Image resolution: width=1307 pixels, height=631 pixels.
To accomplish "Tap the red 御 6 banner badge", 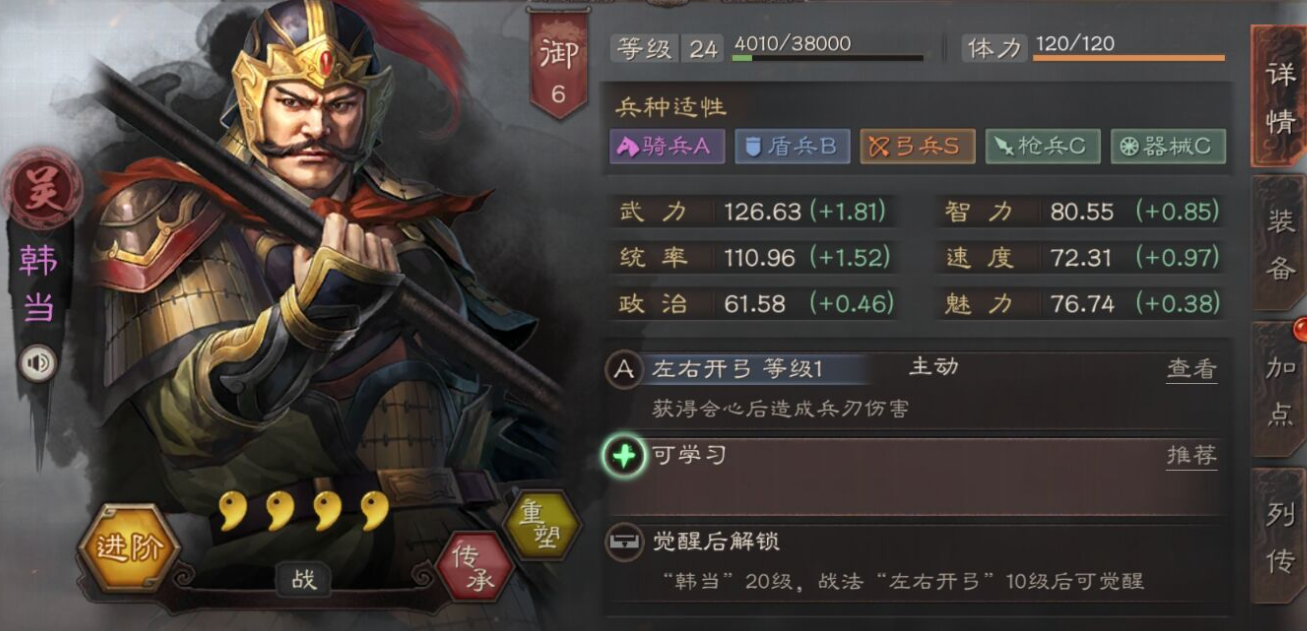I will click(x=558, y=66).
